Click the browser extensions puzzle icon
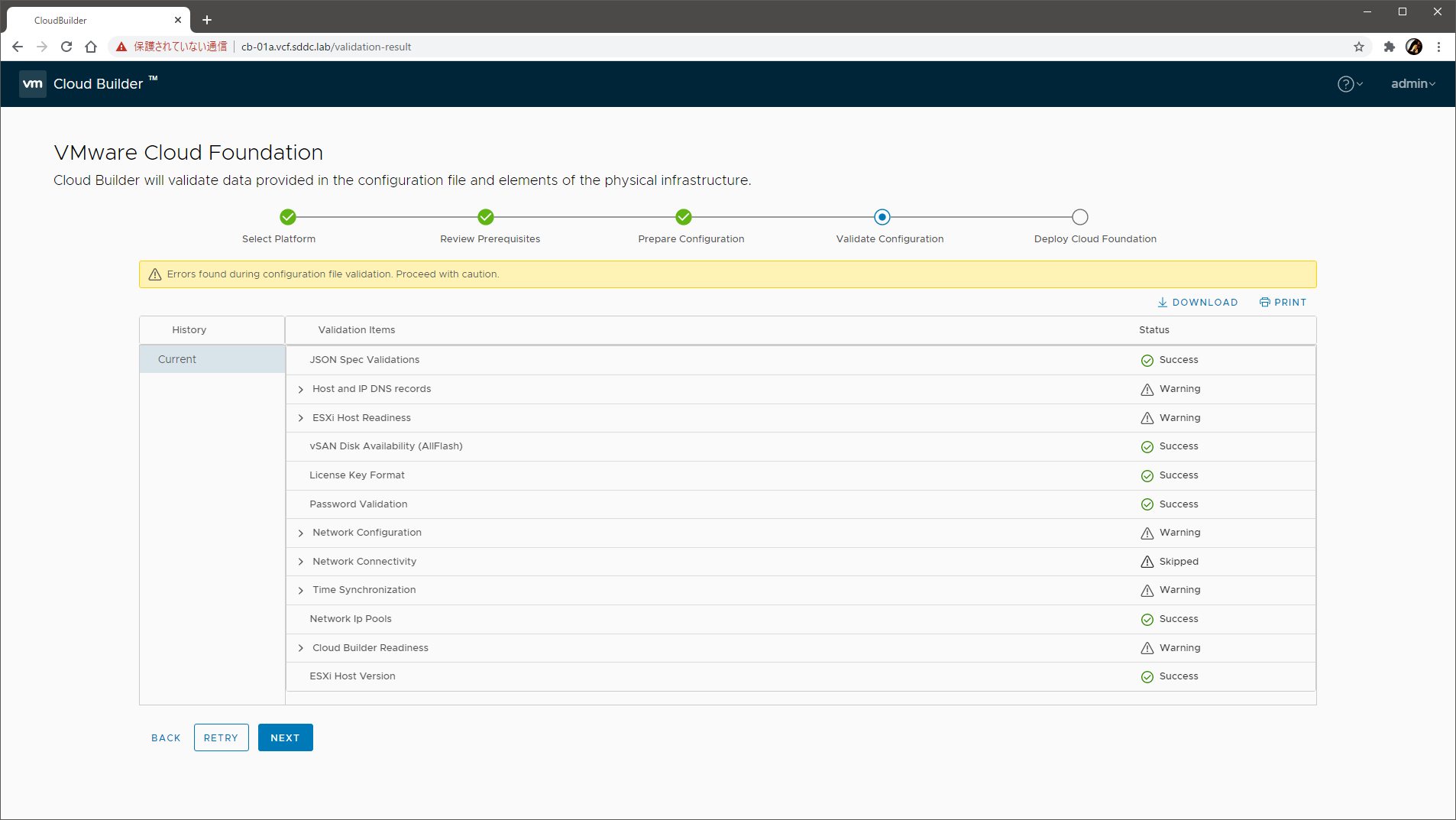 (x=1389, y=47)
